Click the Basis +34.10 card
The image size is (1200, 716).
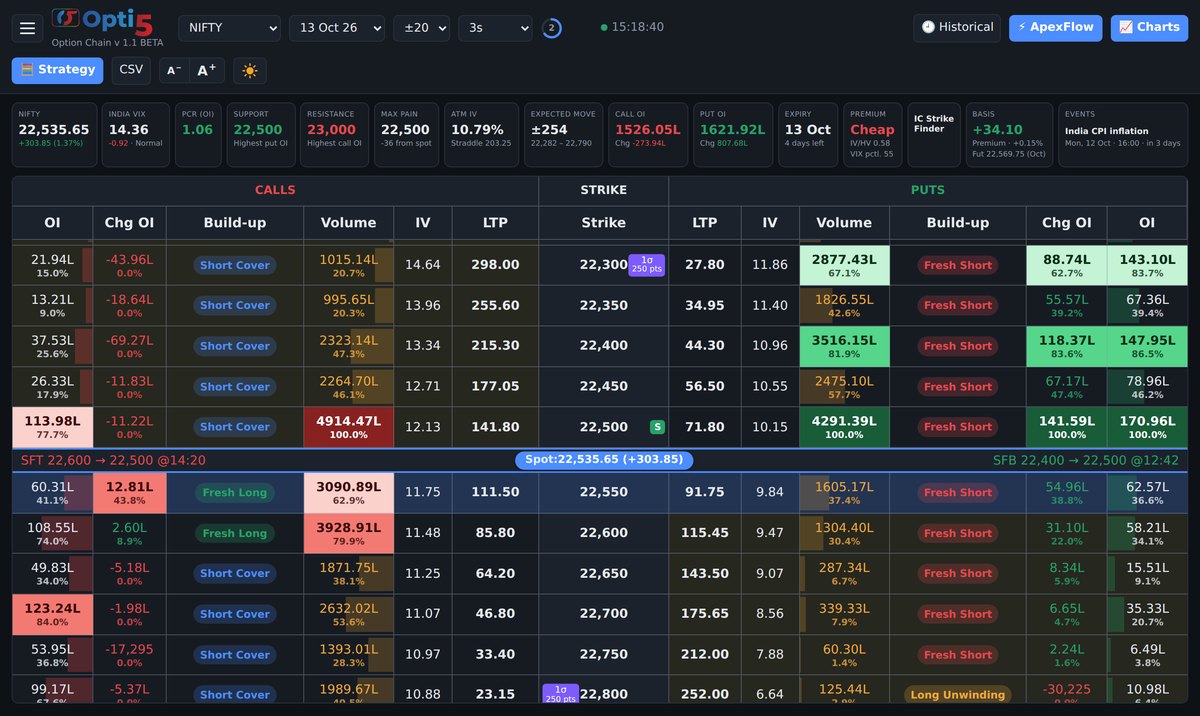tap(1010, 135)
